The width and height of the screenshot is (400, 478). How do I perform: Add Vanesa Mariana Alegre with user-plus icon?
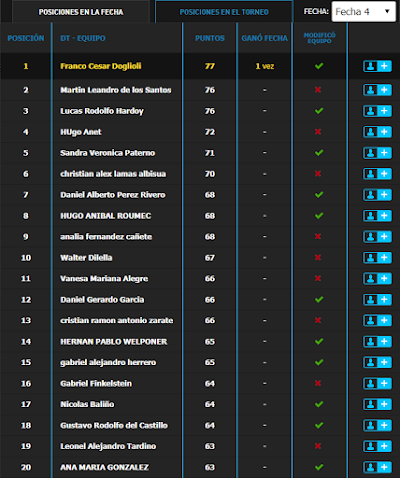[x=377, y=279]
